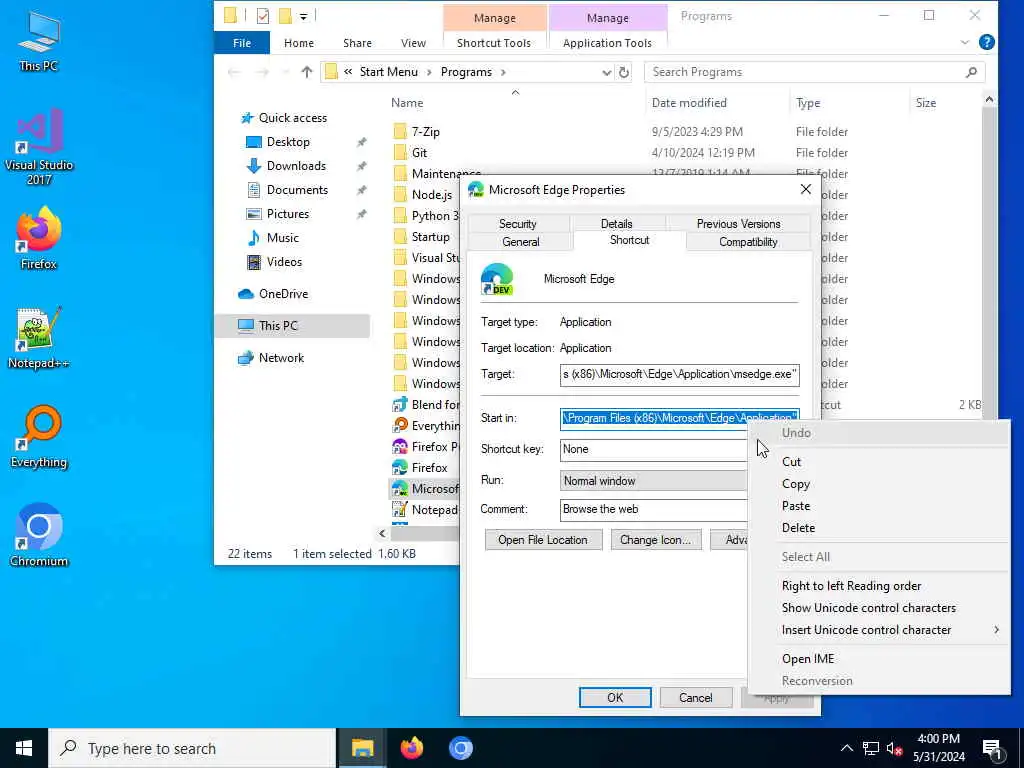Open the This PC desktop icon

(x=39, y=40)
